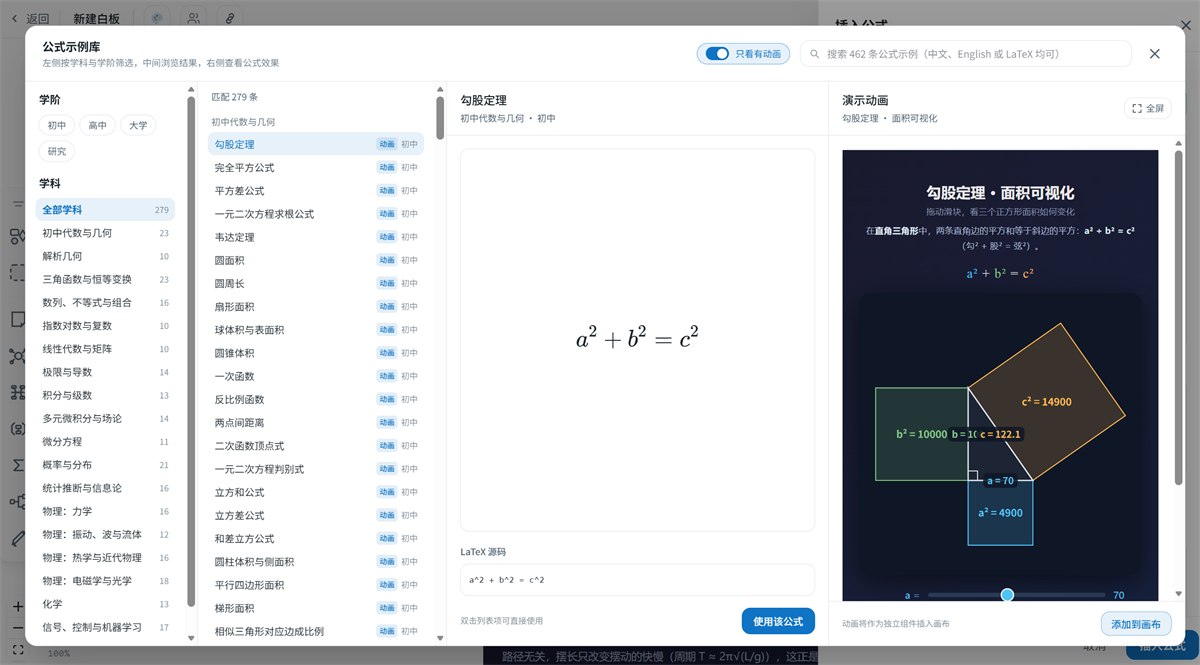Choose 两点间距离 formula entry
Viewport: 1200px width, 665px height.
pyautogui.click(x=316, y=422)
